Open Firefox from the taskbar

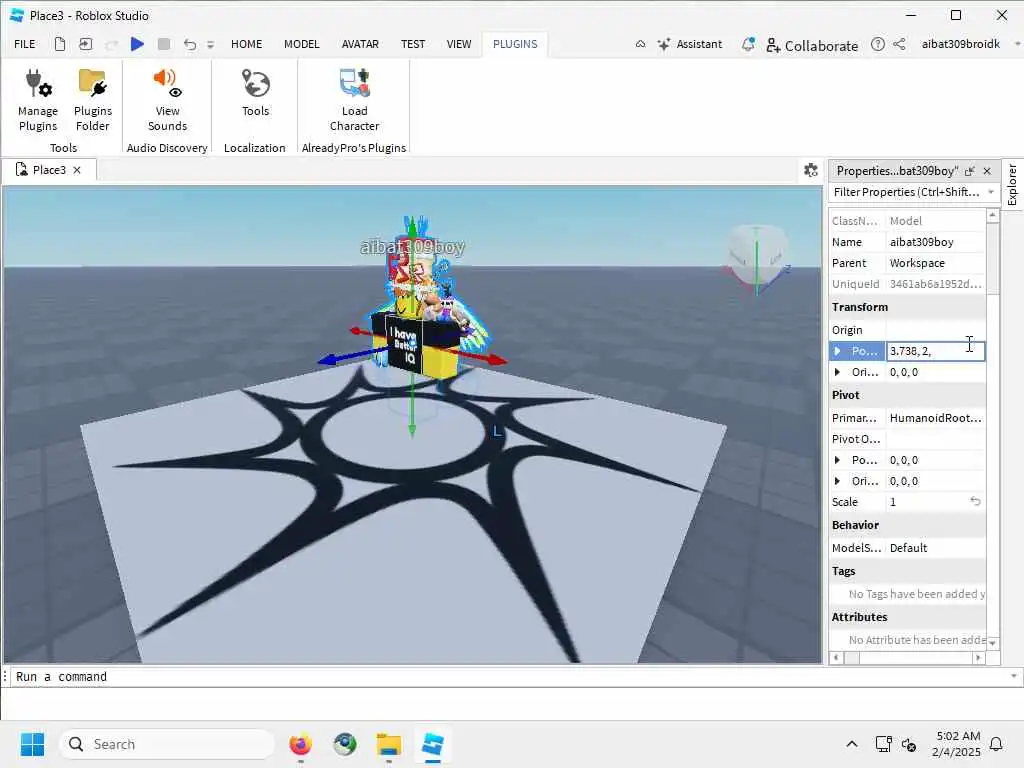[300, 744]
